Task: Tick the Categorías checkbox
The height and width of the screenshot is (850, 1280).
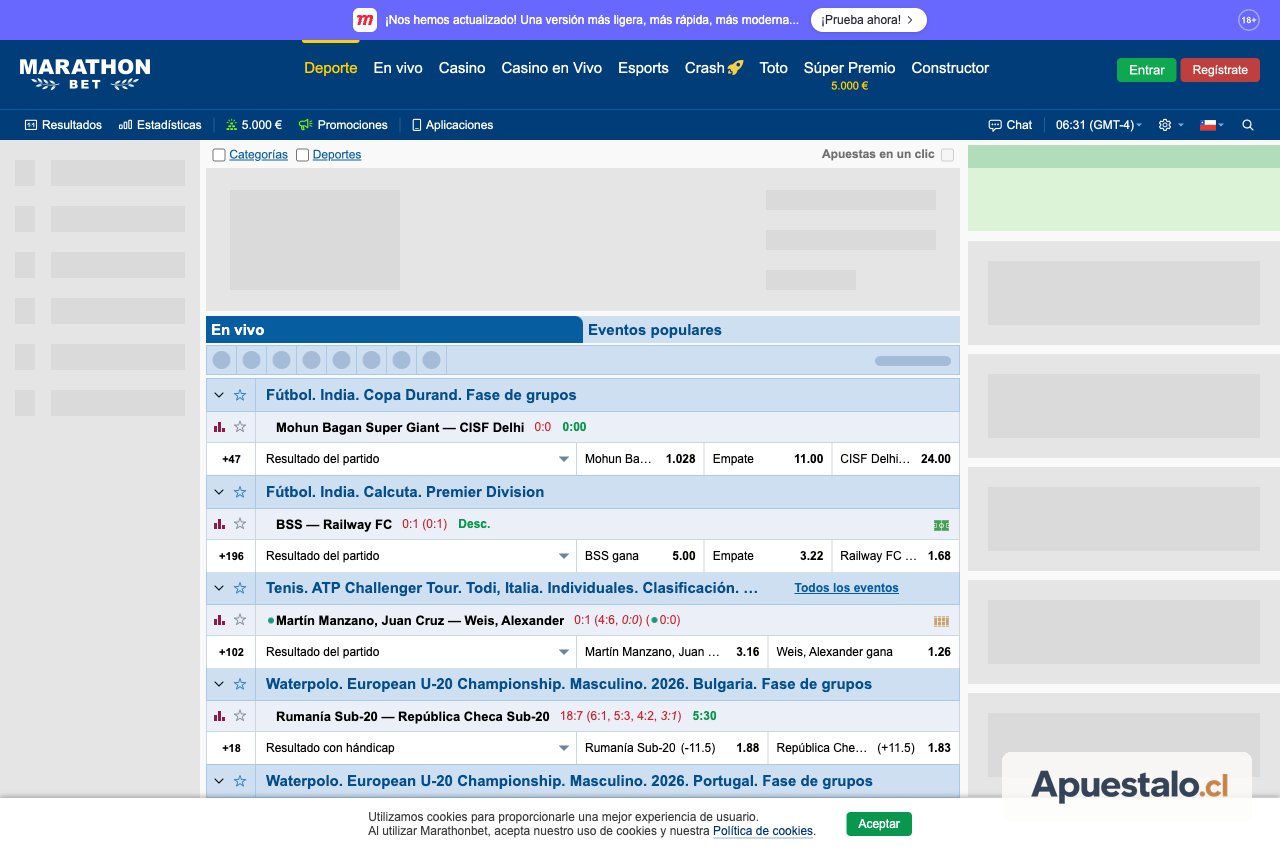Action: click(x=219, y=155)
